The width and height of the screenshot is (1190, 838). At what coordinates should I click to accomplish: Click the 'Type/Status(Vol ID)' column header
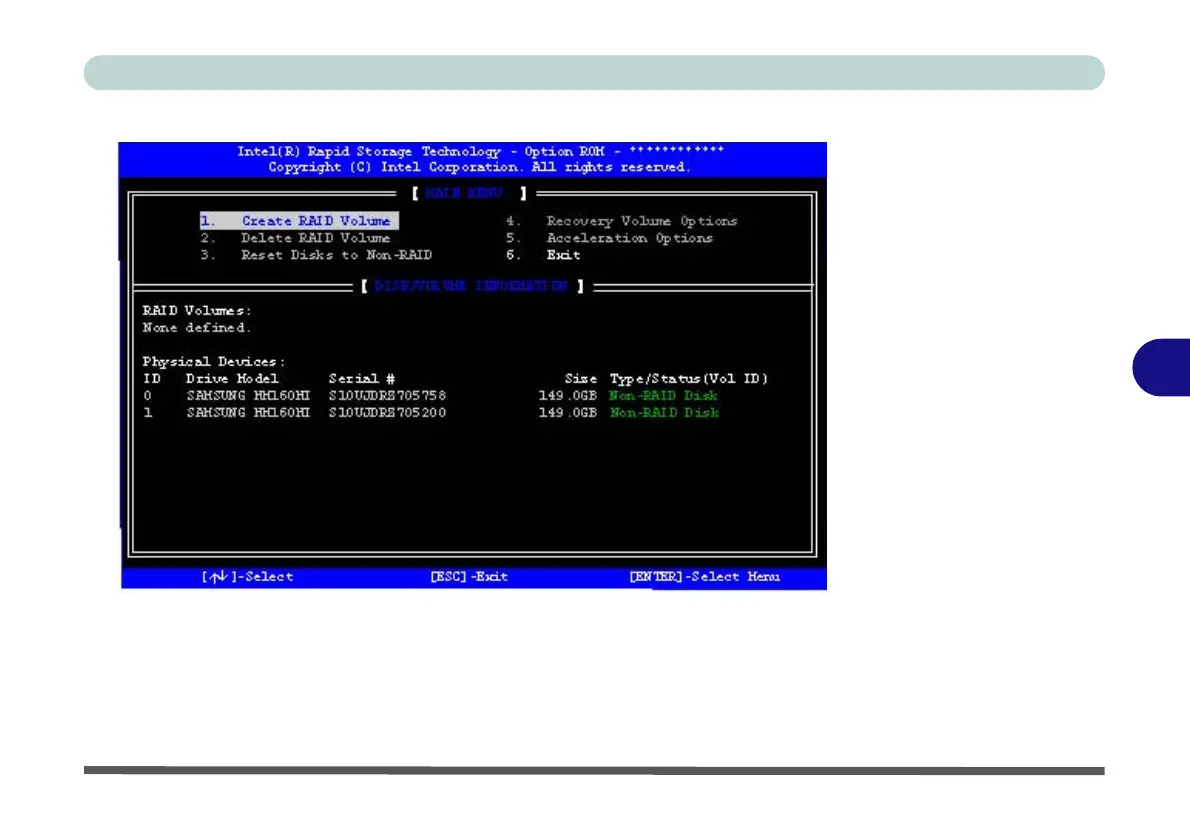pos(688,378)
